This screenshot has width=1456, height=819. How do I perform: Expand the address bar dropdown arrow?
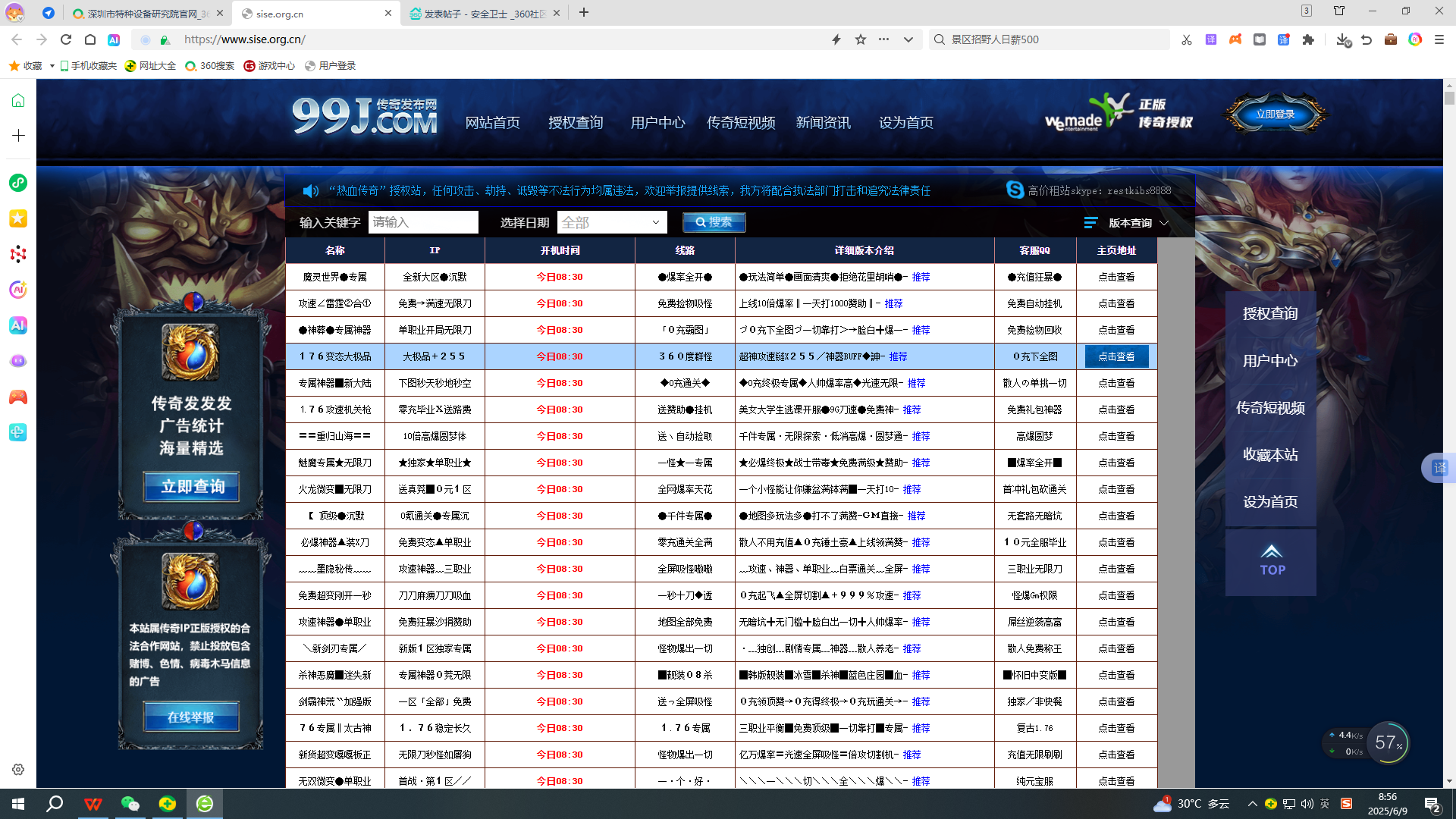point(908,39)
